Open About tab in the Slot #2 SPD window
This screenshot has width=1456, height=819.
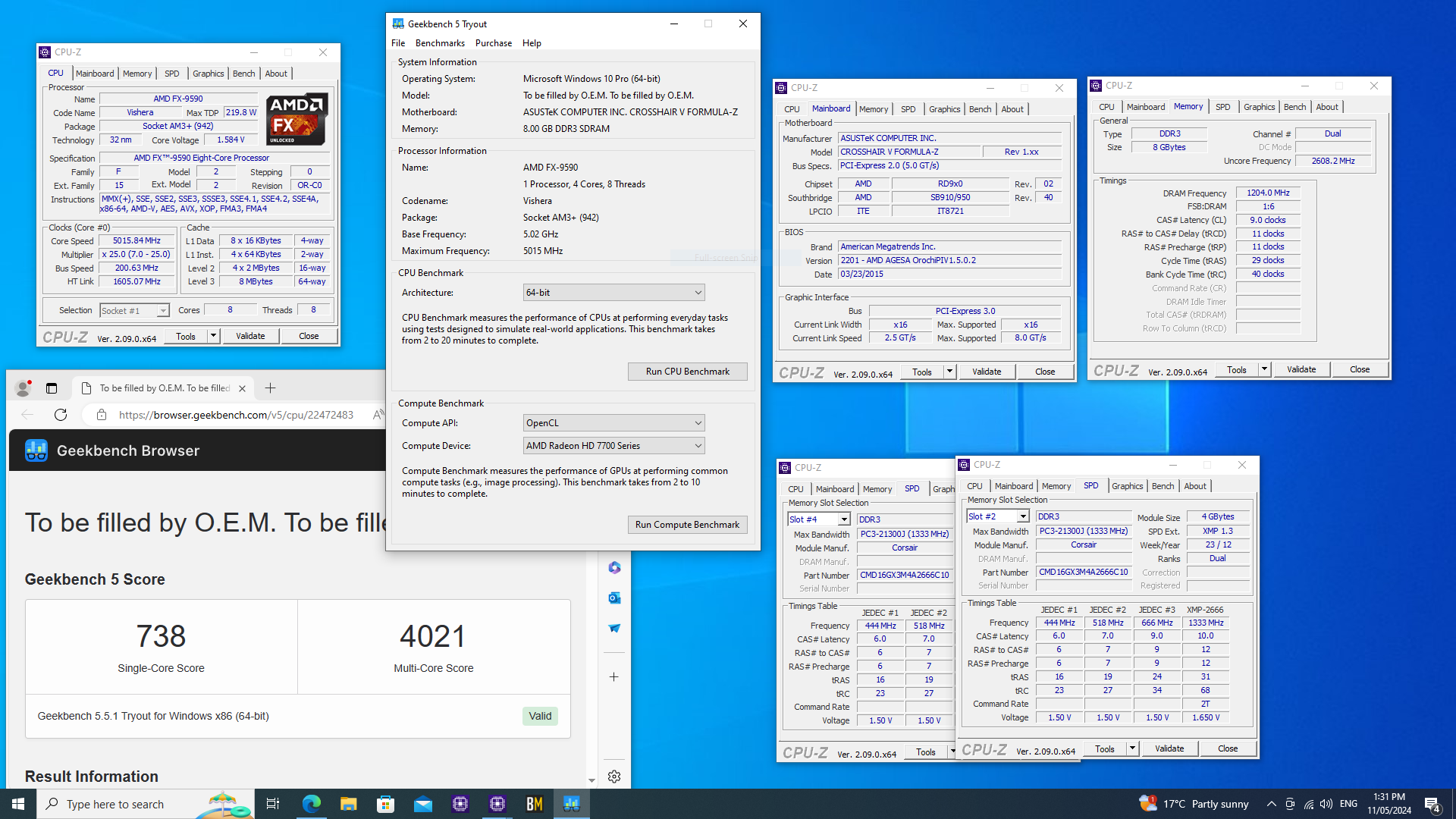[1195, 486]
